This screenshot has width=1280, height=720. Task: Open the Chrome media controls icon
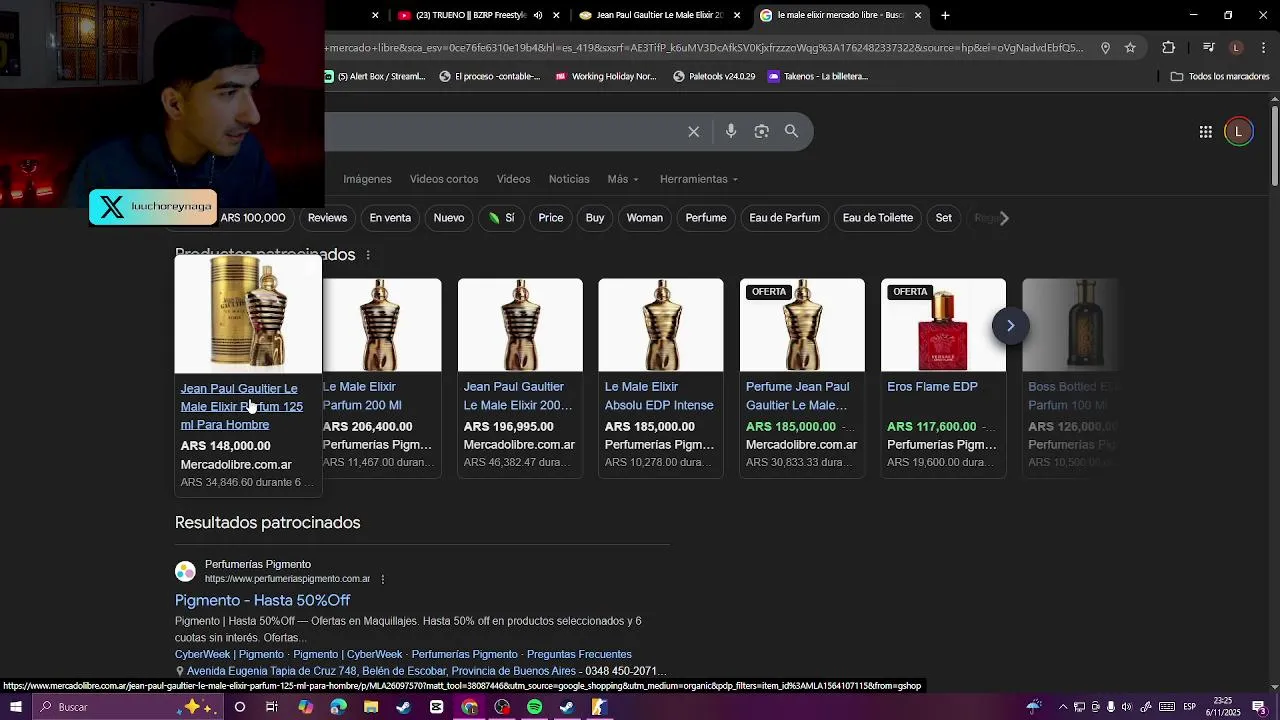1208,47
